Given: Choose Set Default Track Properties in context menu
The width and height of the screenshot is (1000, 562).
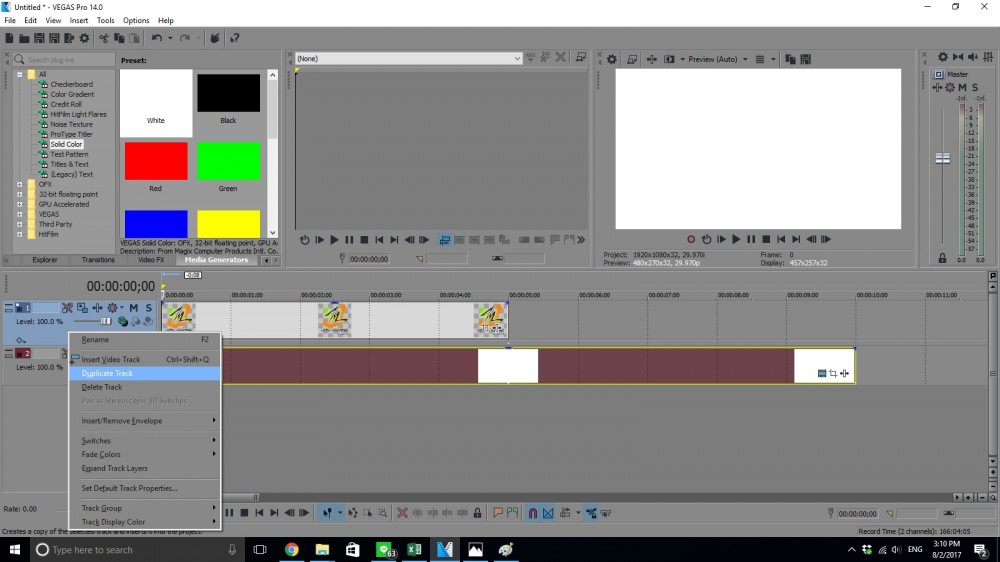Looking at the screenshot, I should (145, 489).
